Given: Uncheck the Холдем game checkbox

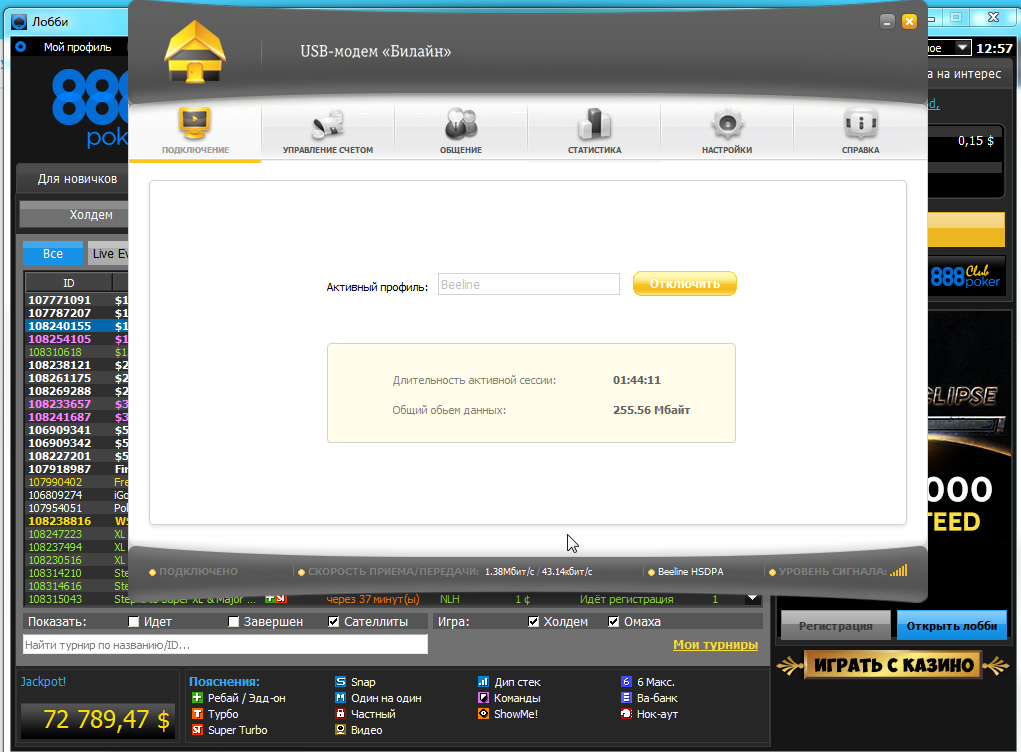Looking at the screenshot, I should point(533,622).
